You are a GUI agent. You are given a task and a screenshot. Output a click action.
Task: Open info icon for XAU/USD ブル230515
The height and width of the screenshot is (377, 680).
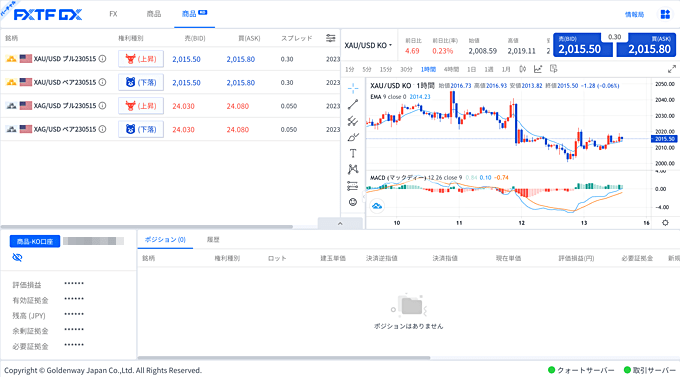tap(102, 59)
